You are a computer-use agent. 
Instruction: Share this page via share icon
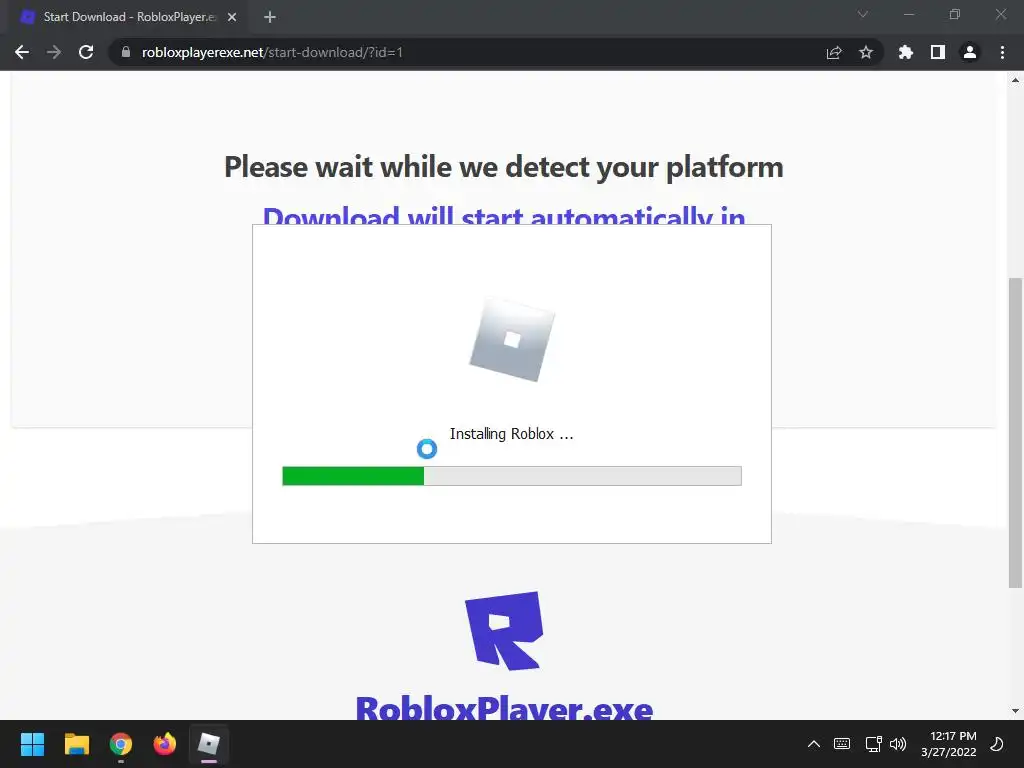[x=834, y=52]
